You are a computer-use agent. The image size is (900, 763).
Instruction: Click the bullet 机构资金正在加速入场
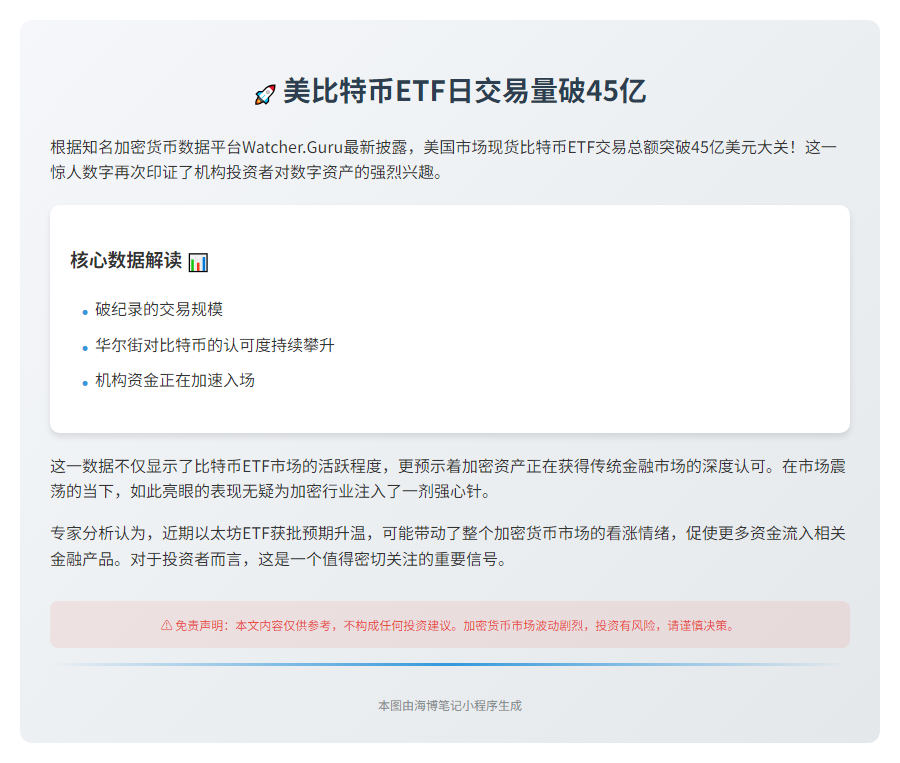pos(175,381)
